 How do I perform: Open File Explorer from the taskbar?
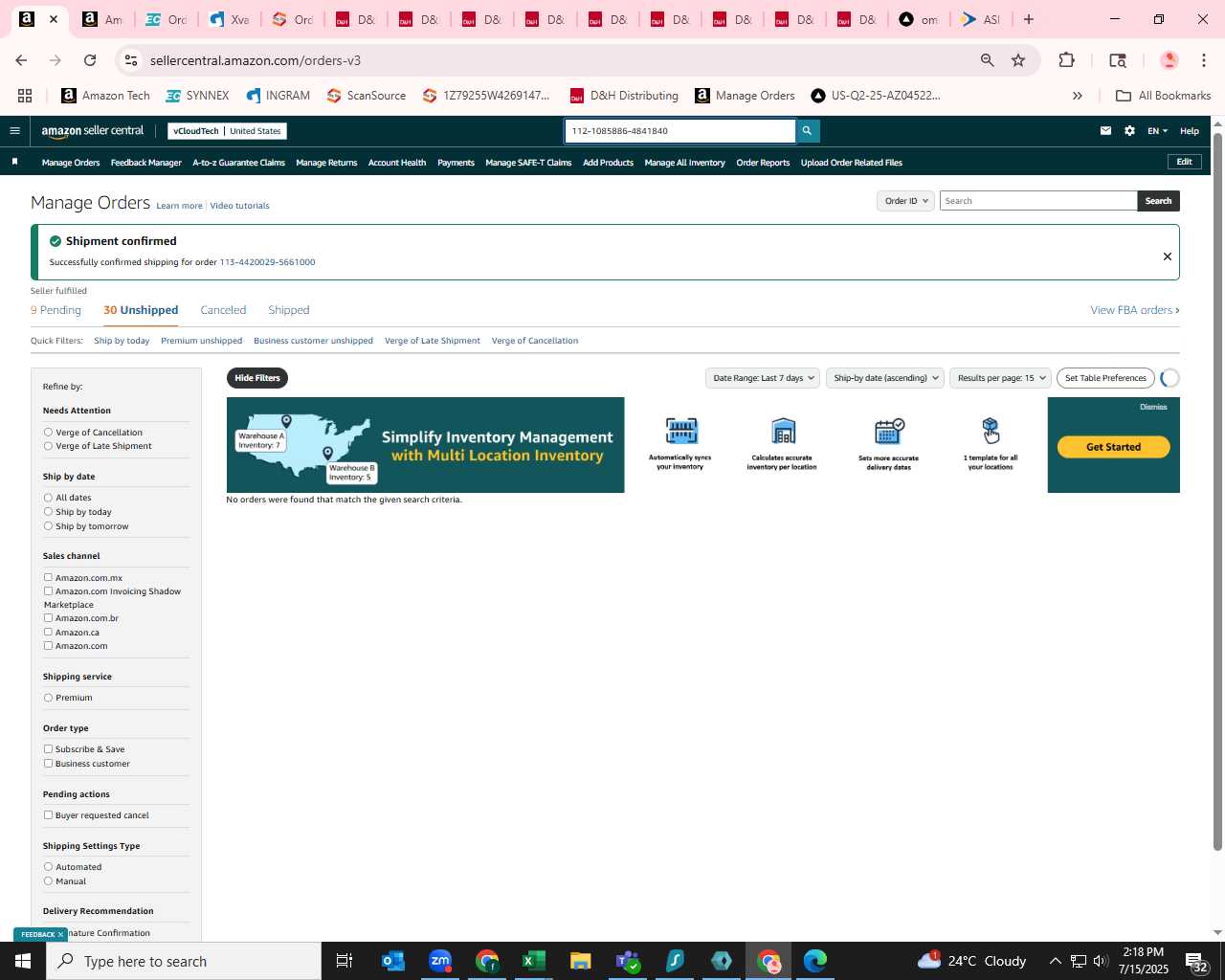pyautogui.click(x=581, y=961)
